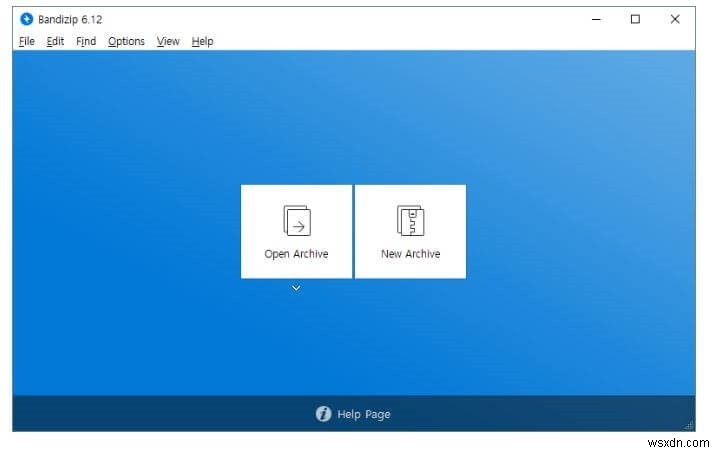Image resolution: width=721 pixels, height=453 pixels.
Task: Close the Bandizip window
Action: (675, 19)
